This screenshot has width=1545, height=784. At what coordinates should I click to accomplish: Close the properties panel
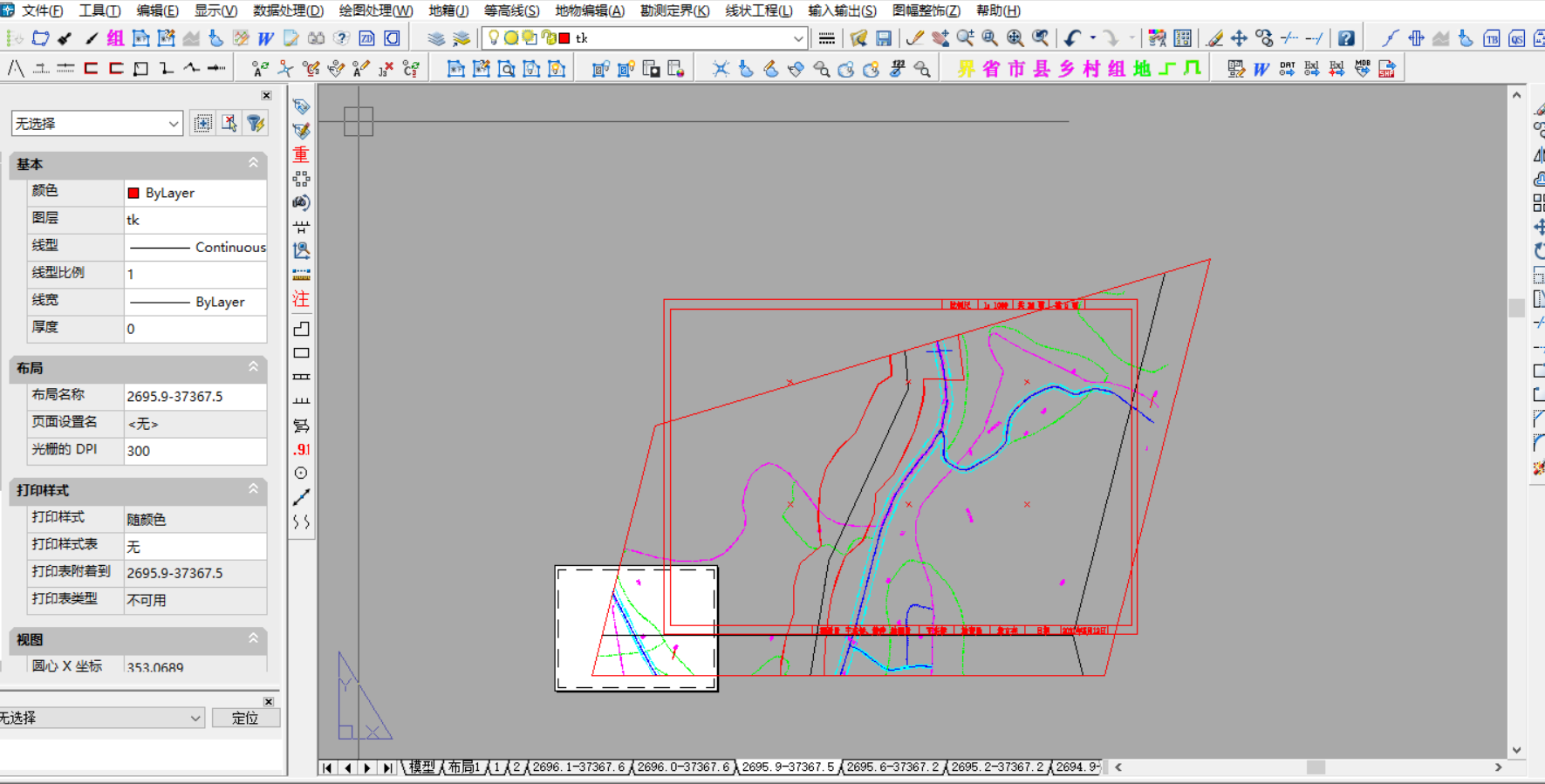[266, 95]
